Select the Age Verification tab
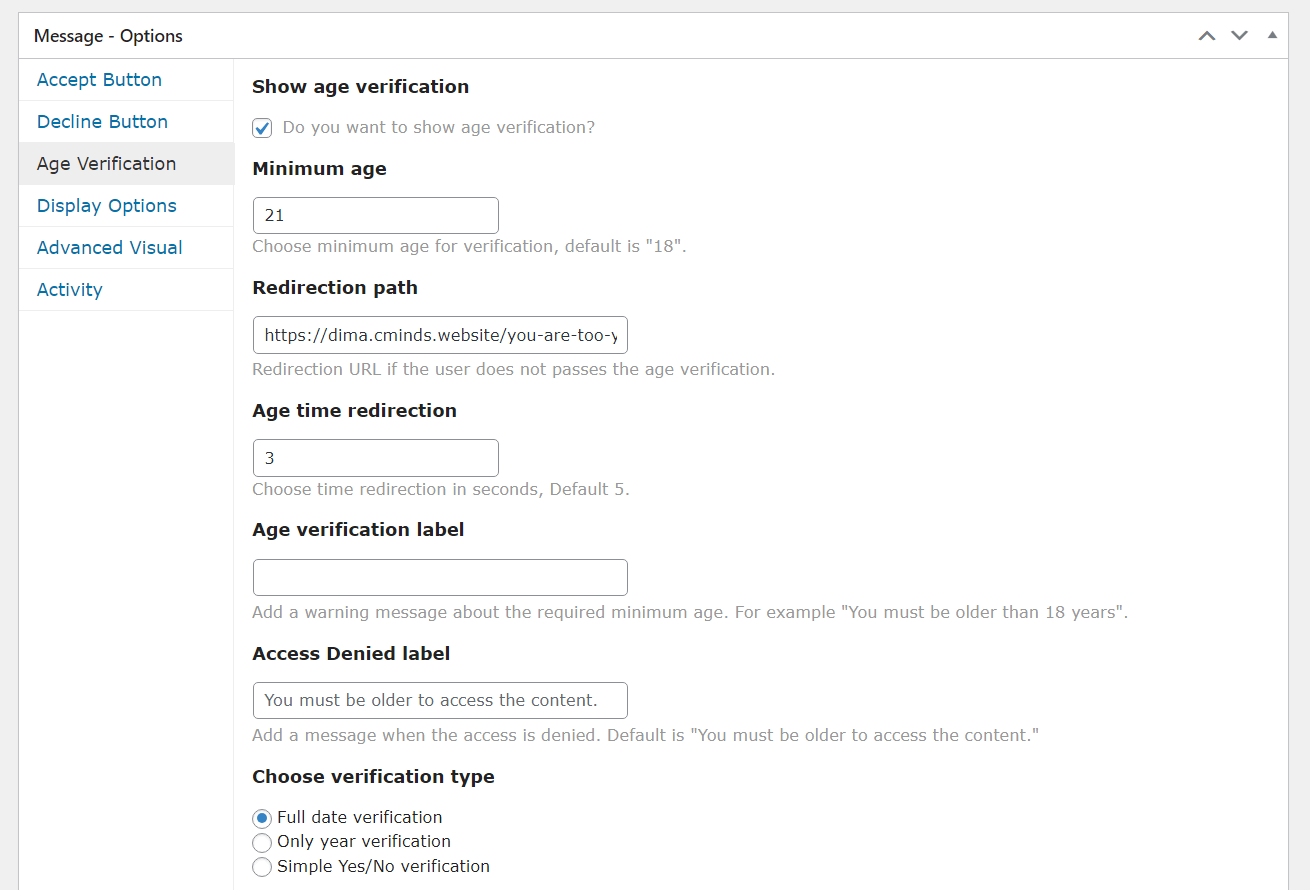 105,163
